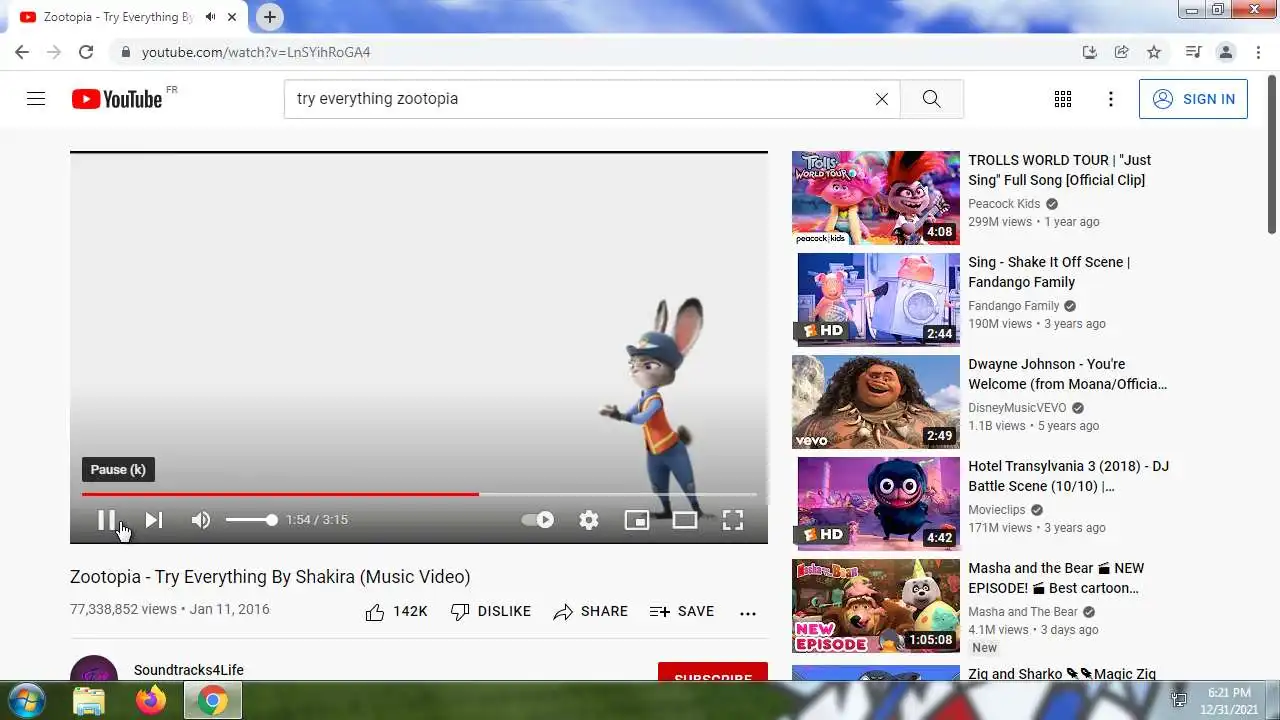Viewport: 1280px width, 720px height.
Task: Go back in browser history
Action: (x=22, y=52)
